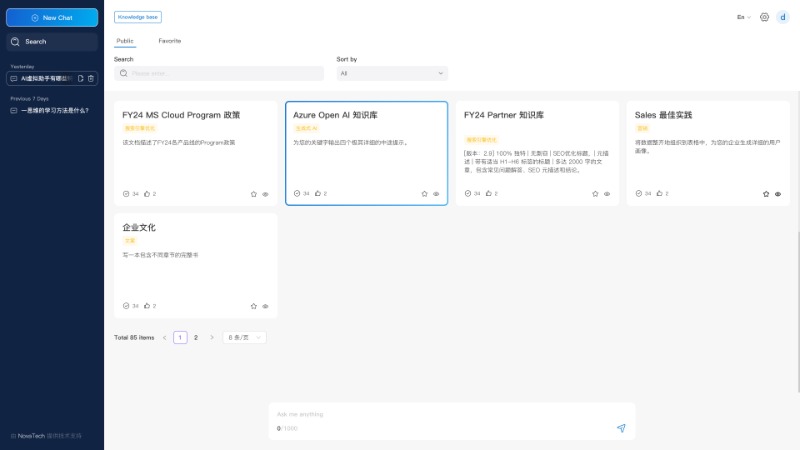Go to page 2 of results
The height and width of the screenshot is (450, 800).
[x=196, y=338]
